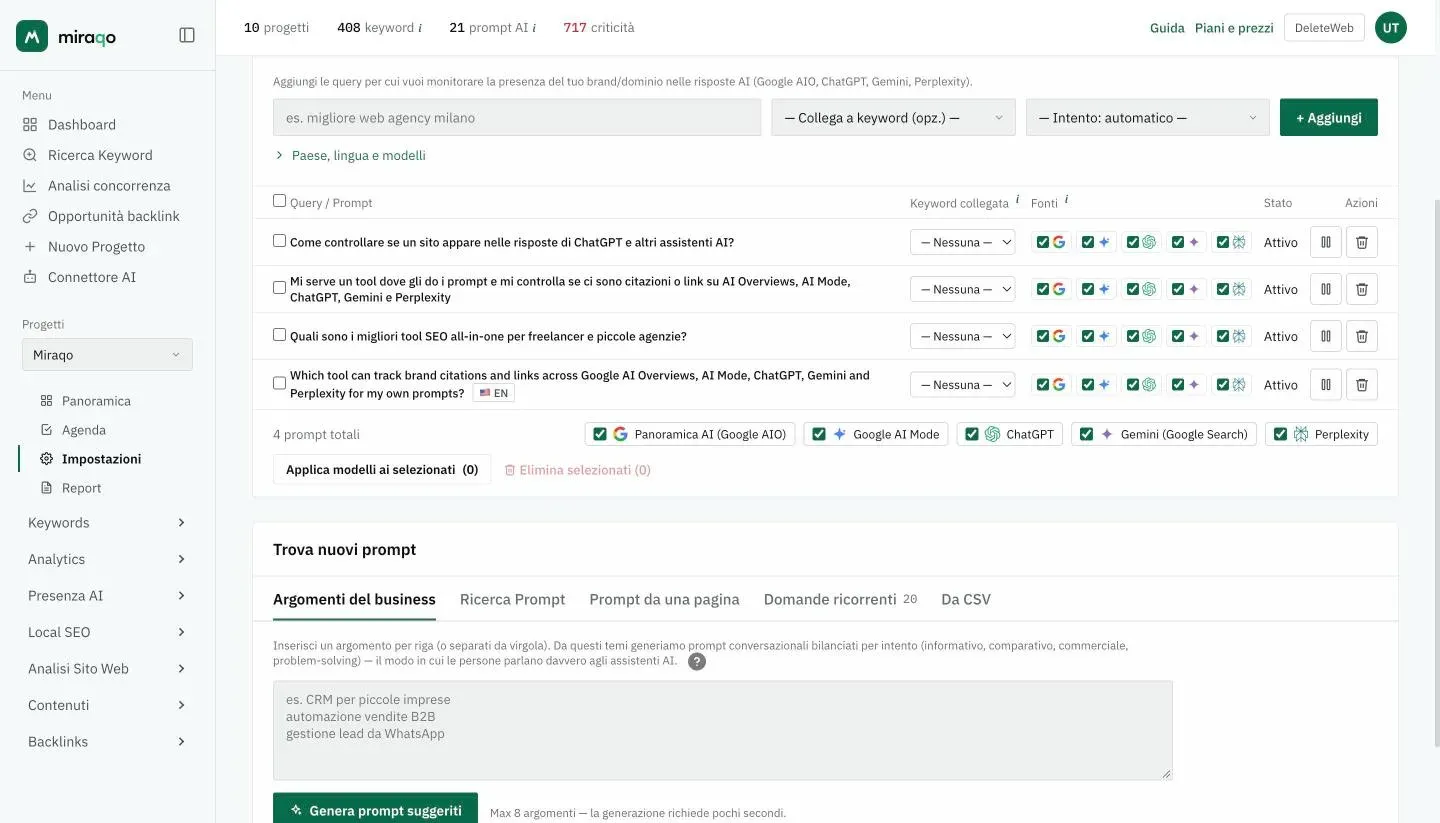Click the info icon next to Fonti
The width and height of the screenshot is (1440, 823).
pyautogui.click(x=1066, y=200)
